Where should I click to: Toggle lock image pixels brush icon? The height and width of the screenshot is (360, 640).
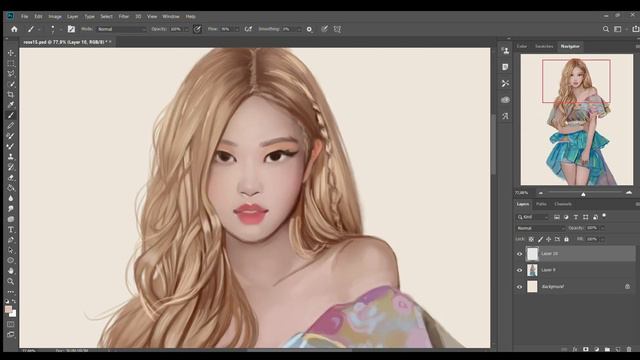(540, 239)
